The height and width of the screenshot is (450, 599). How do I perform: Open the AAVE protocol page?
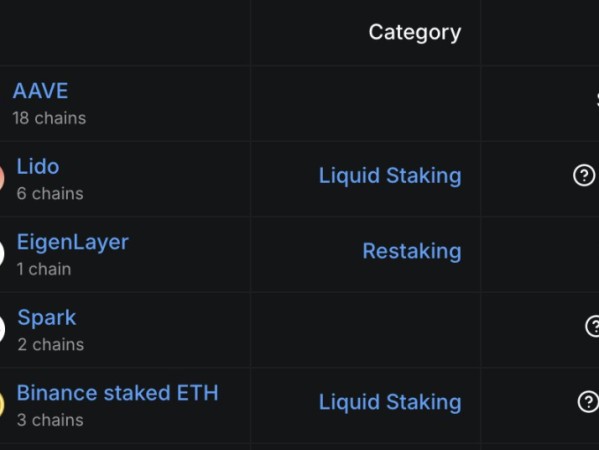[x=40, y=91]
